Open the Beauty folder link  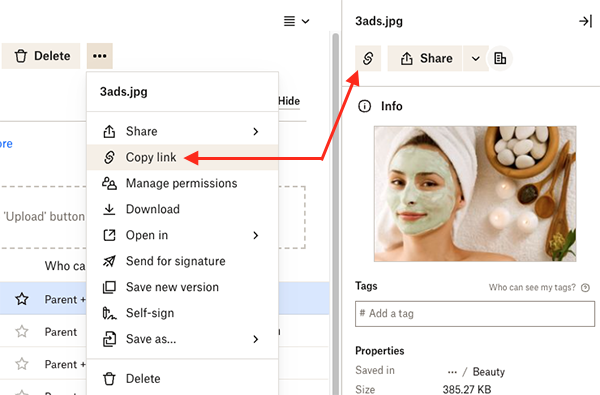pos(489,372)
